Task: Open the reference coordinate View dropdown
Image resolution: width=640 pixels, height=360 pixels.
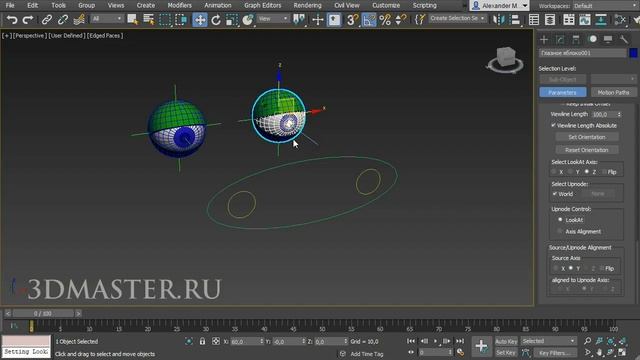Action: (273, 19)
